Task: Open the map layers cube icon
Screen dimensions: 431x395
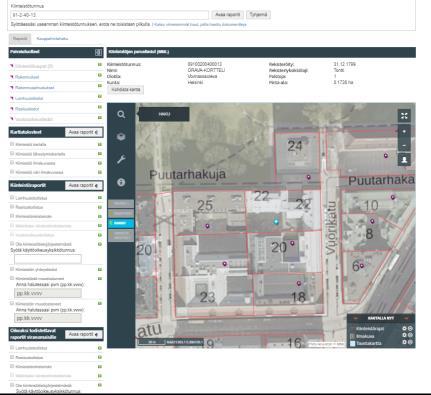Action: 121,137
